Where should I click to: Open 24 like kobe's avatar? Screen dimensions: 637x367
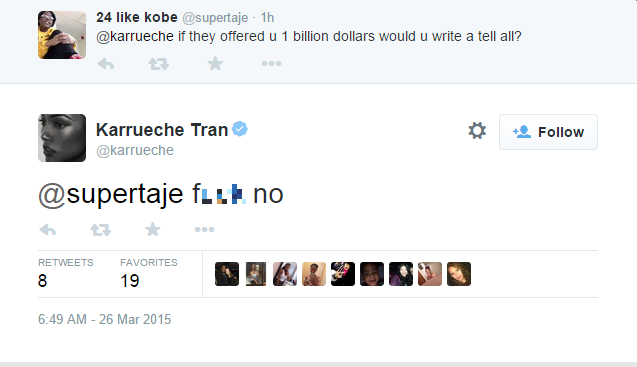62,35
